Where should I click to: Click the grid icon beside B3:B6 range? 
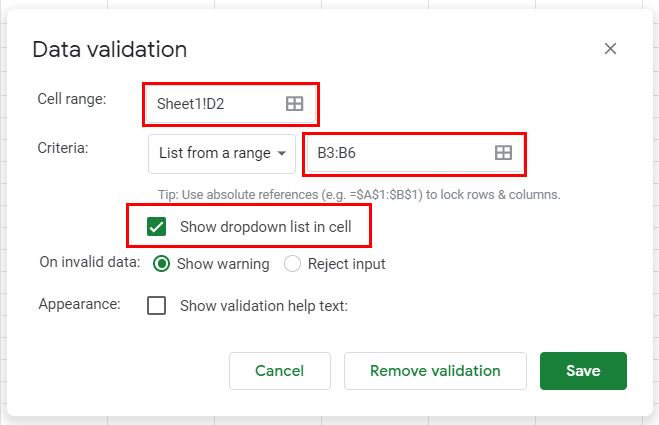point(504,153)
